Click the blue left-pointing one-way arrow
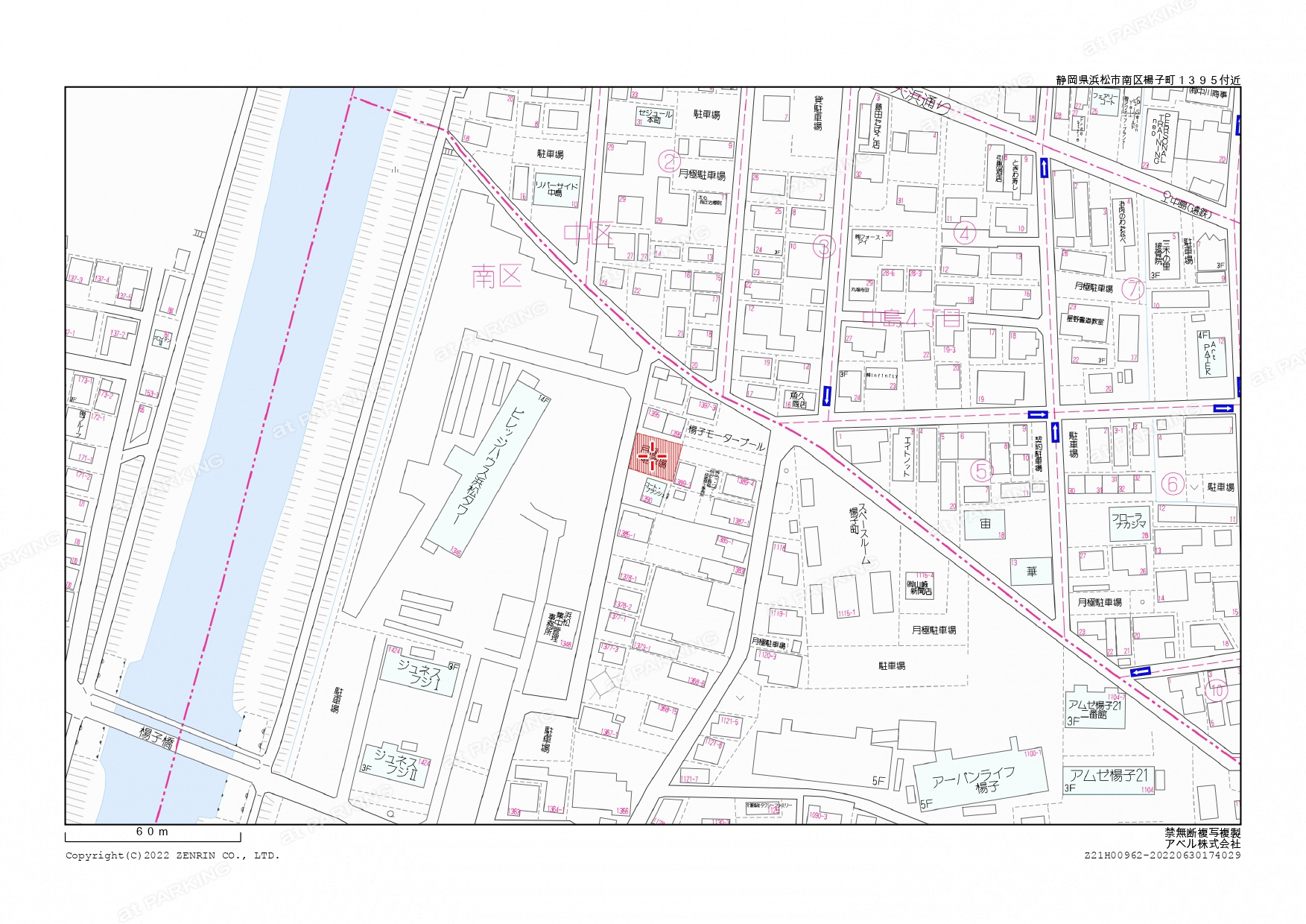This screenshot has width=1306, height=924. pyautogui.click(x=1139, y=672)
